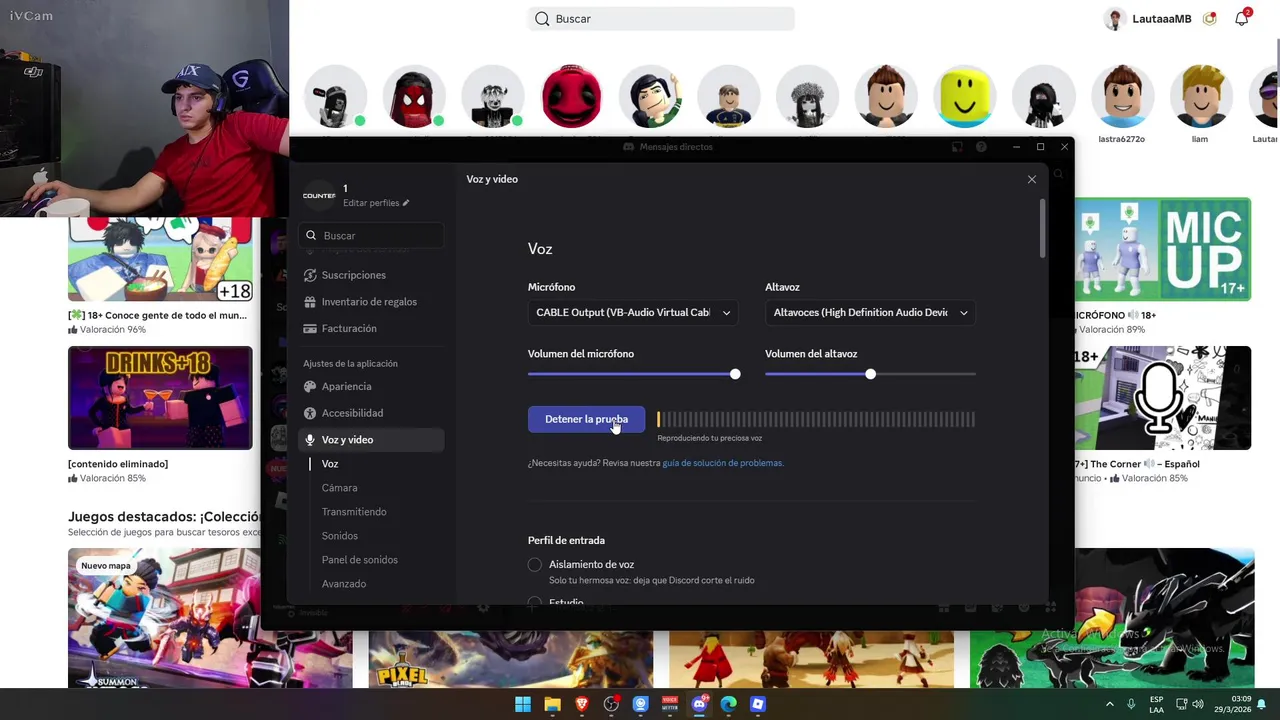
Task: Click the magnifier icon in Roblox Buscar bar
Action: click(x=542, y=18)
